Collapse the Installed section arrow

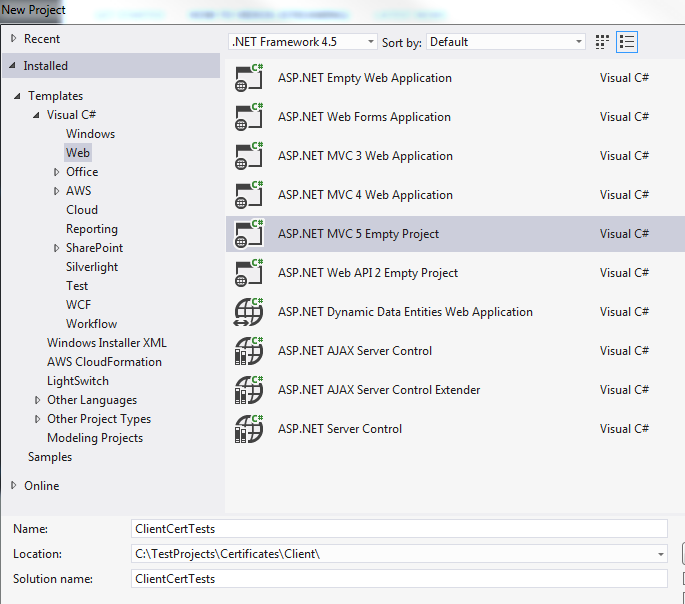coord(13,66)
